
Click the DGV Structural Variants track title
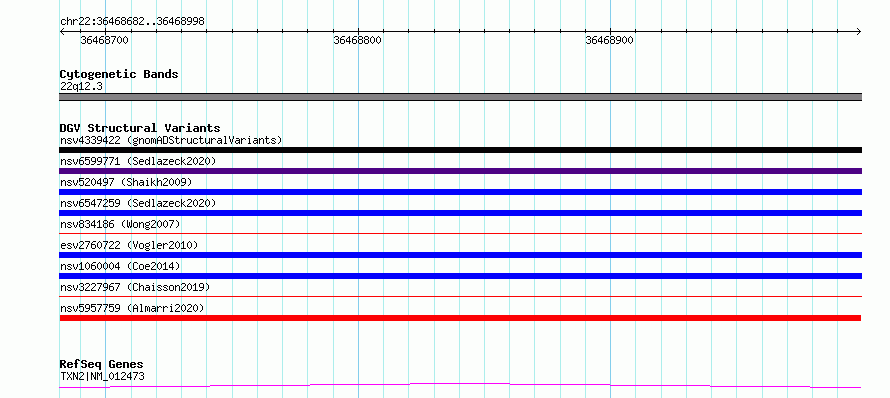(x=140, y=128)
